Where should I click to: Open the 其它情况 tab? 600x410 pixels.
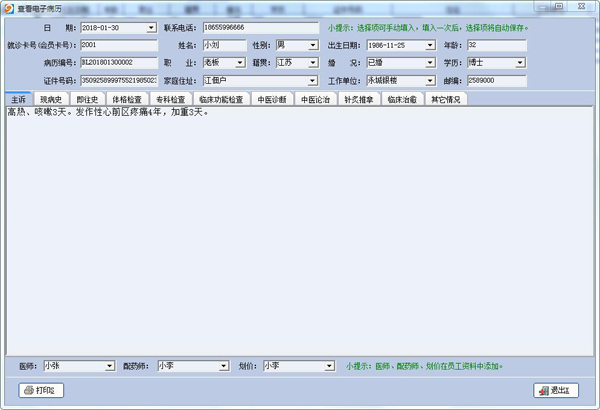[x=445, y=100]
